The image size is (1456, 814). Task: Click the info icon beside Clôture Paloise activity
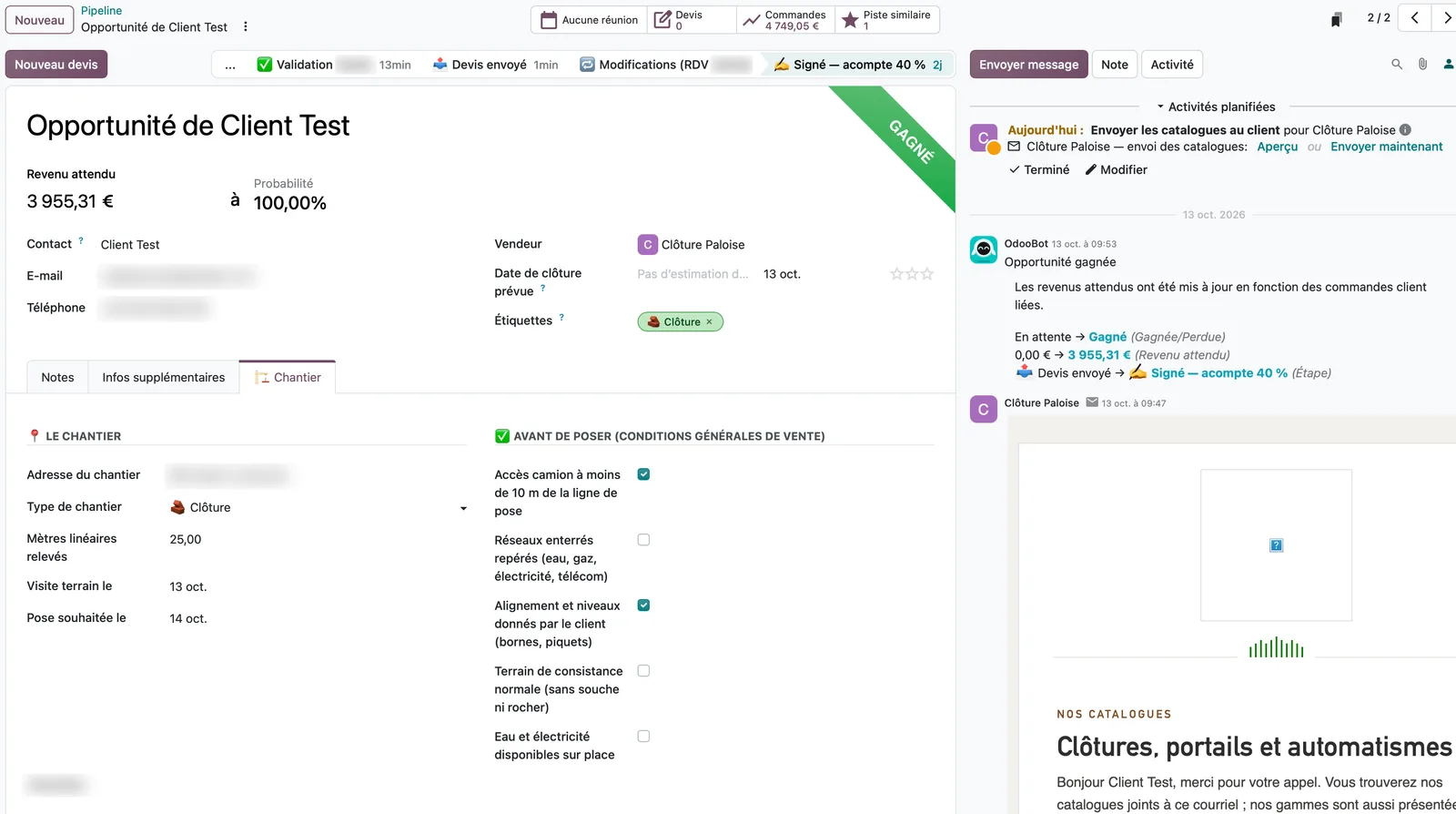pos(1405,130)
